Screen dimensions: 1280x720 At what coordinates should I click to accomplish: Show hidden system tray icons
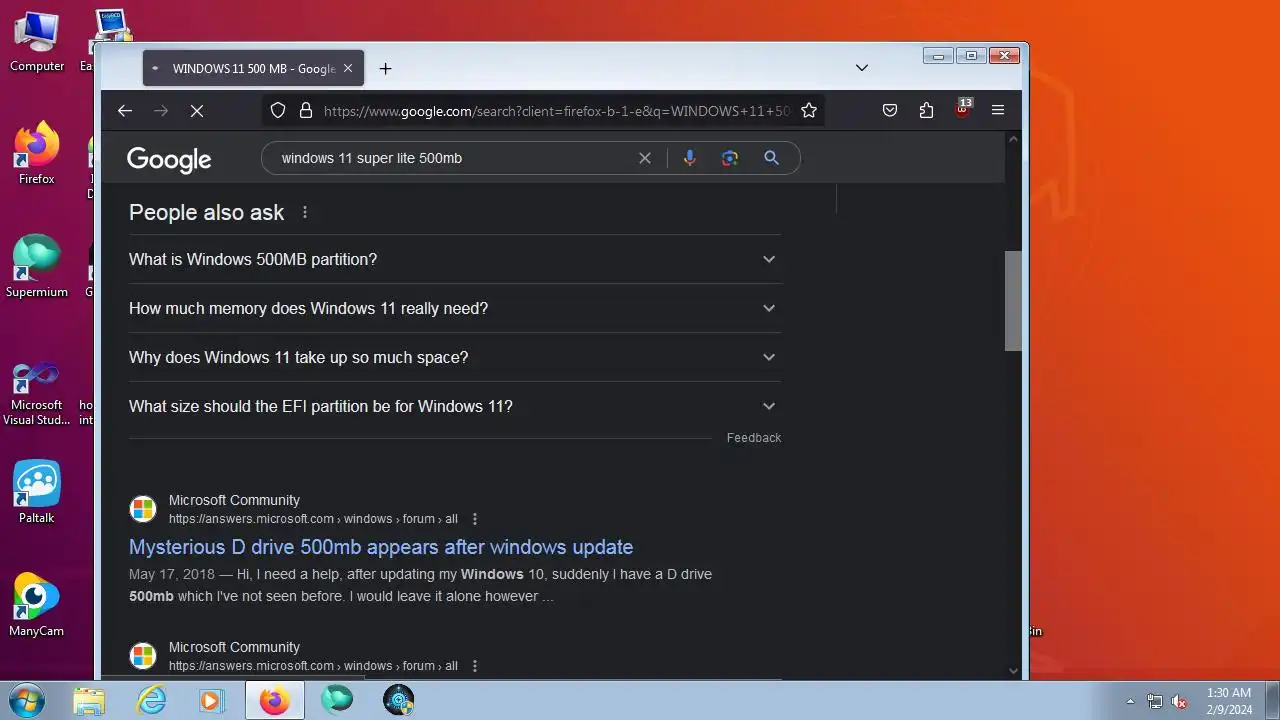pyautogui.click(x=1131, y=701)
